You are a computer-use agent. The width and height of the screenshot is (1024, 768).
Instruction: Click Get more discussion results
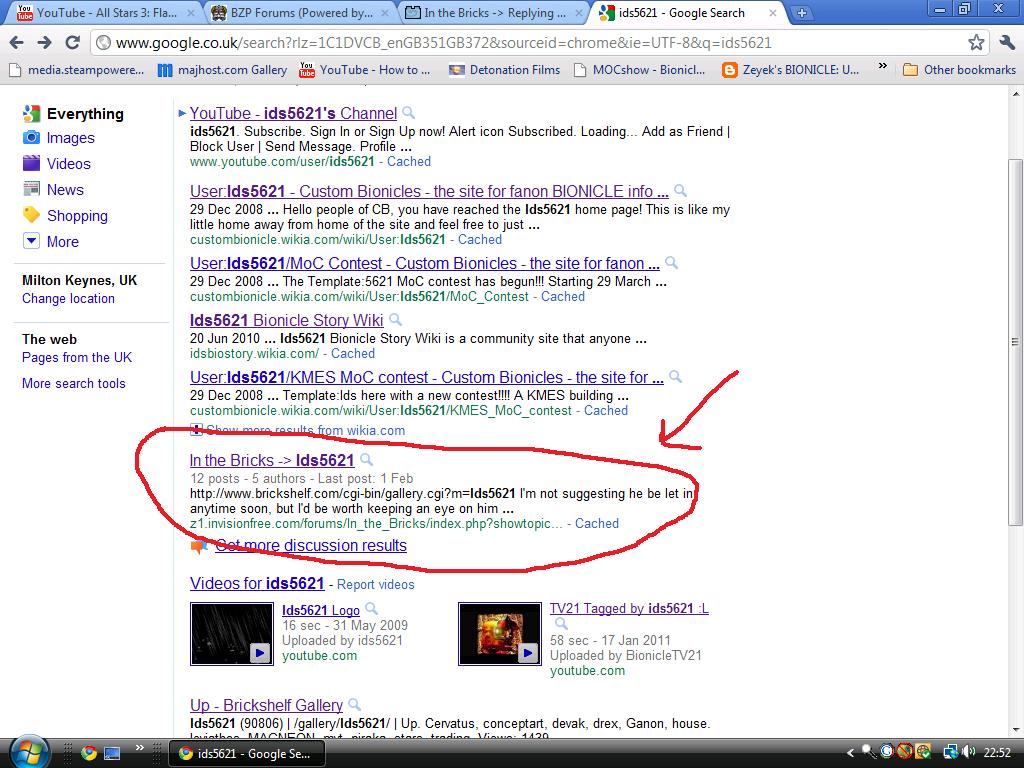coord(311,545)
